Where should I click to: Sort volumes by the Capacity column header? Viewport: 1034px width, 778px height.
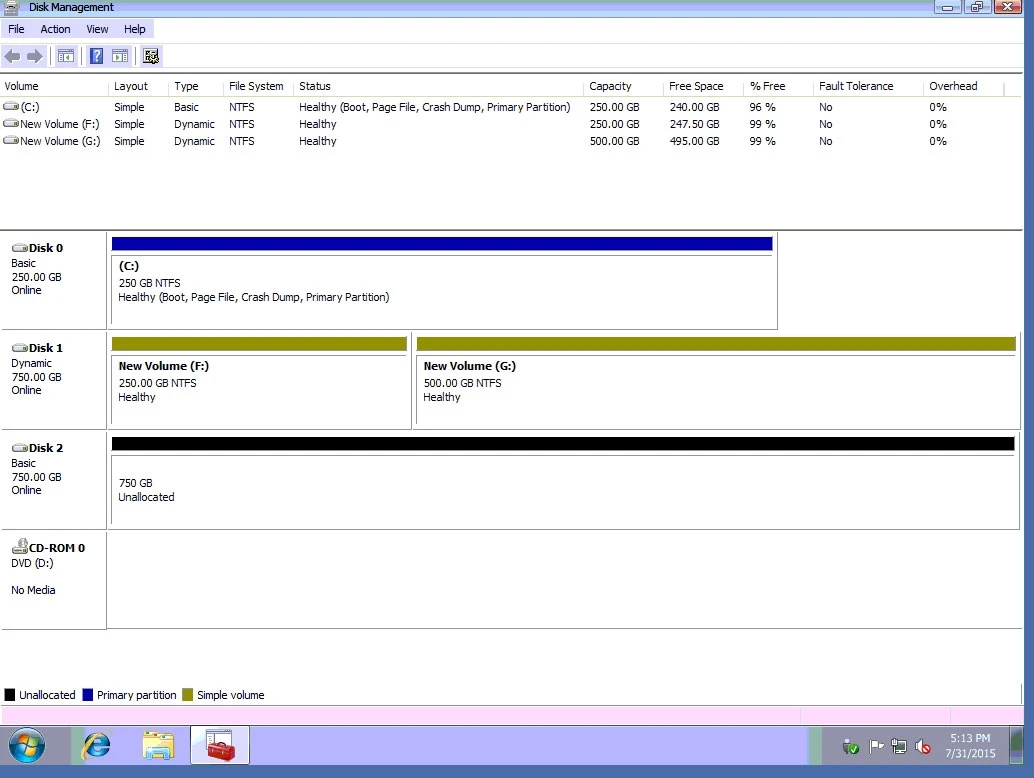coord(610,86)
